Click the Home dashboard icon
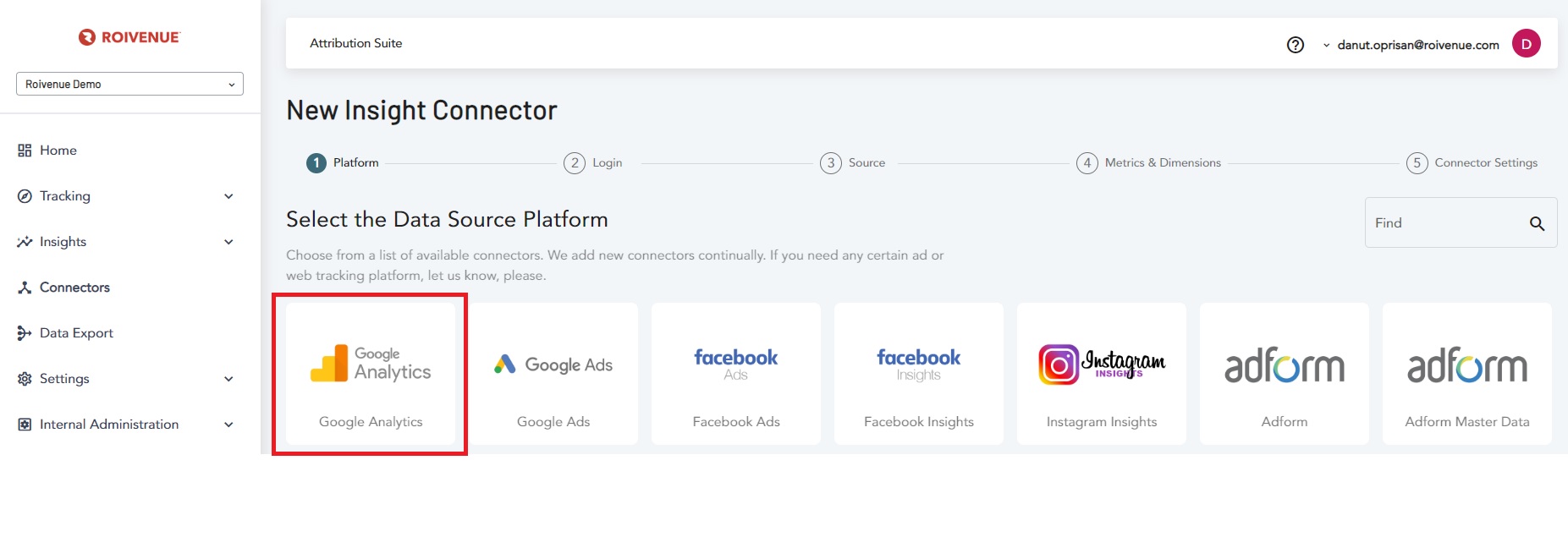The image size is (1568, 548). click(x=25, y=151)
